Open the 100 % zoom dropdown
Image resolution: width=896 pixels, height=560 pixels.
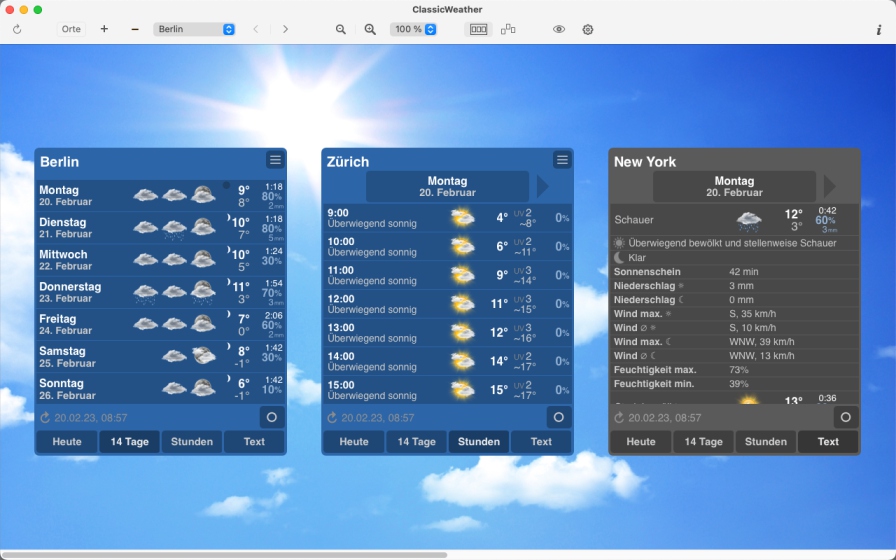coord(414,29)
